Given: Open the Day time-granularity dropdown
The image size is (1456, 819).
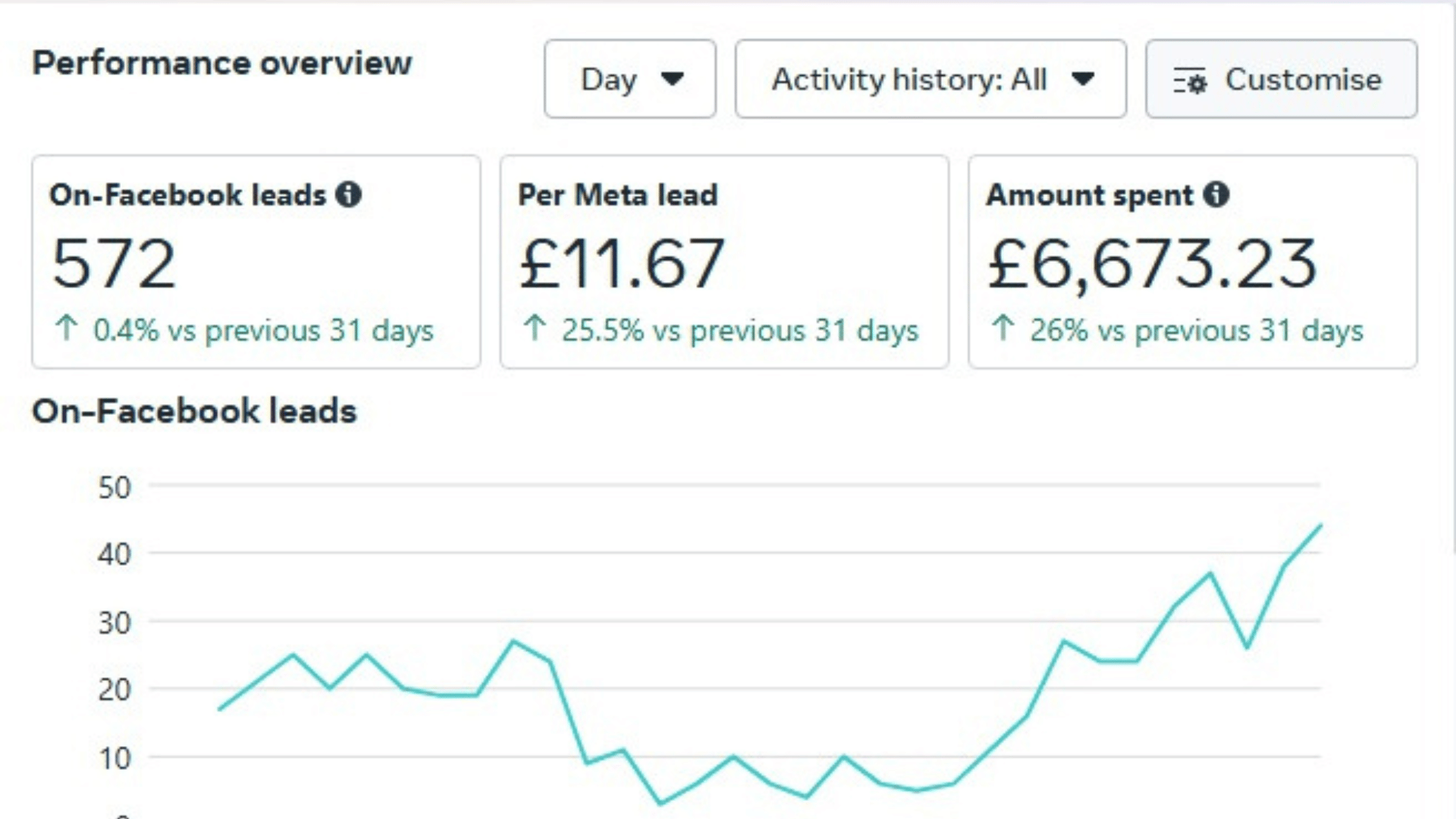Looking at the screenshot, I should (x=629, y=79).
